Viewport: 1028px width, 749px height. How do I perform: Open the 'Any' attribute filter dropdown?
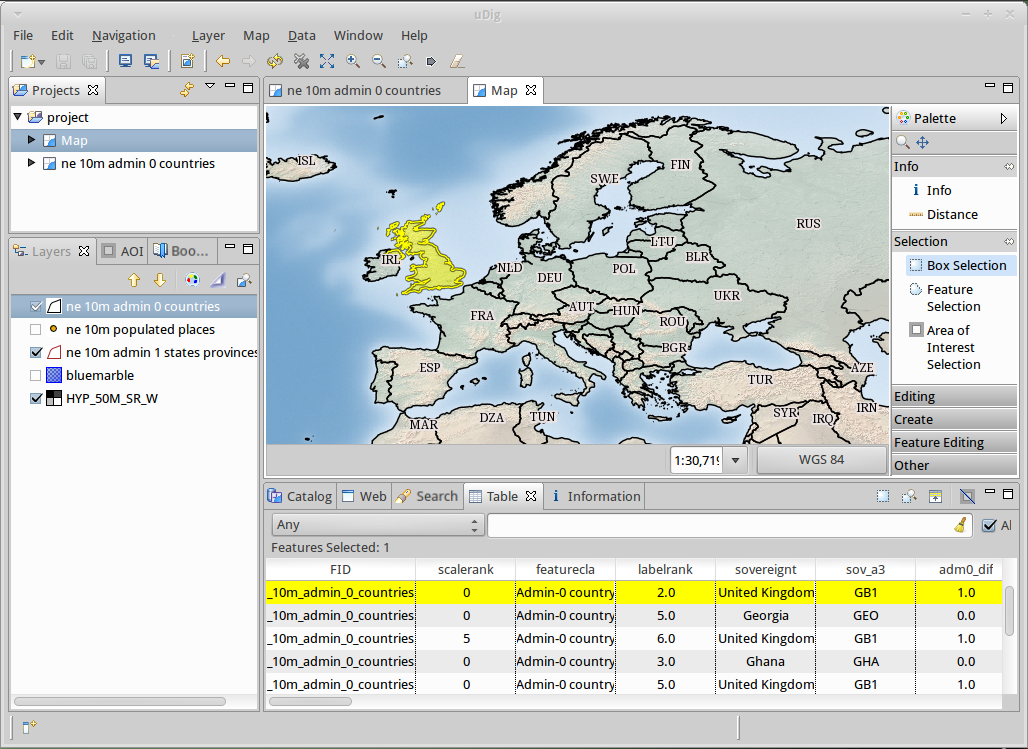(377, 525)
